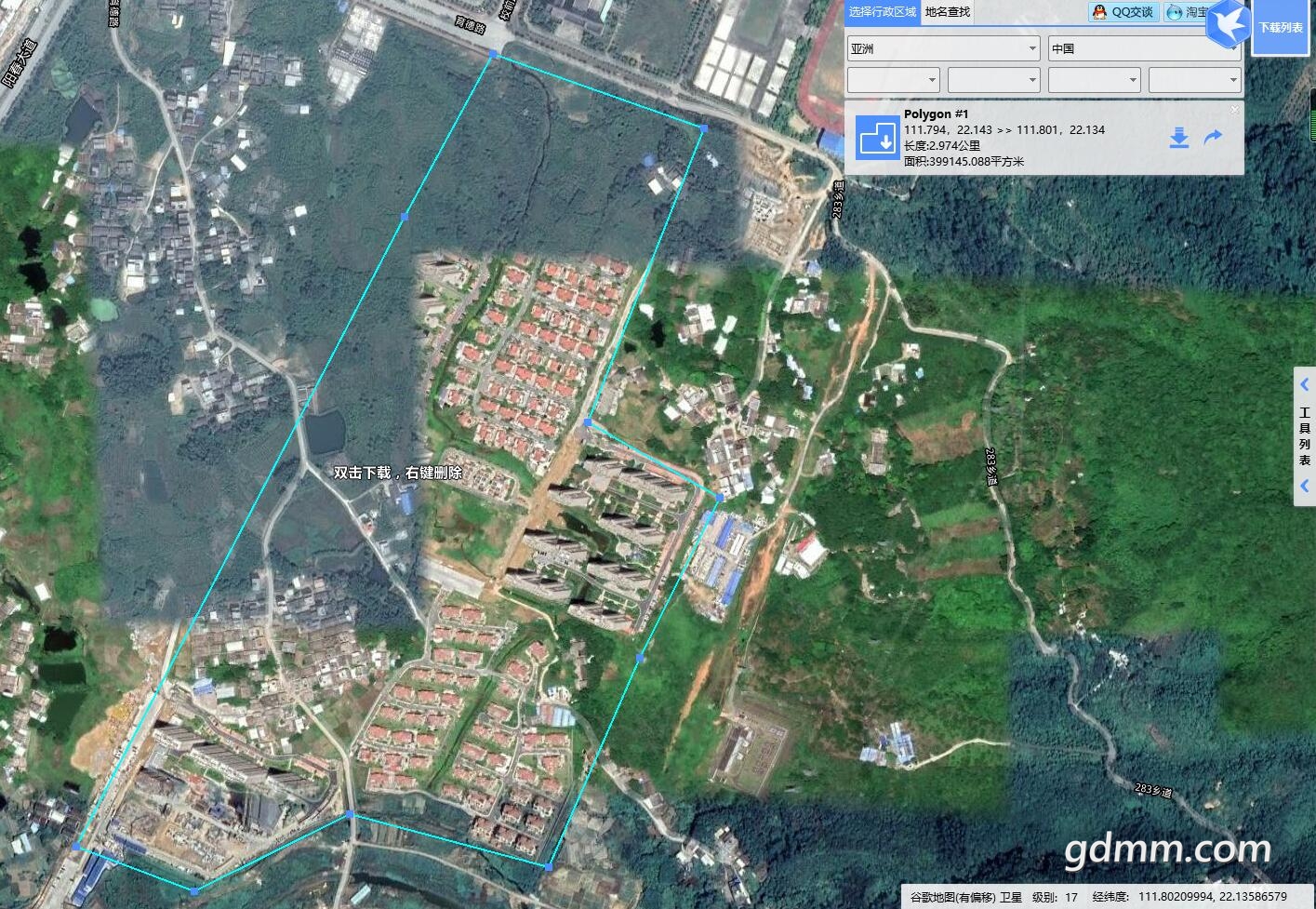Click the download icon on Polygon #1 card
The width and height of the screenshot is (1316, 909).
(1178, 139)
